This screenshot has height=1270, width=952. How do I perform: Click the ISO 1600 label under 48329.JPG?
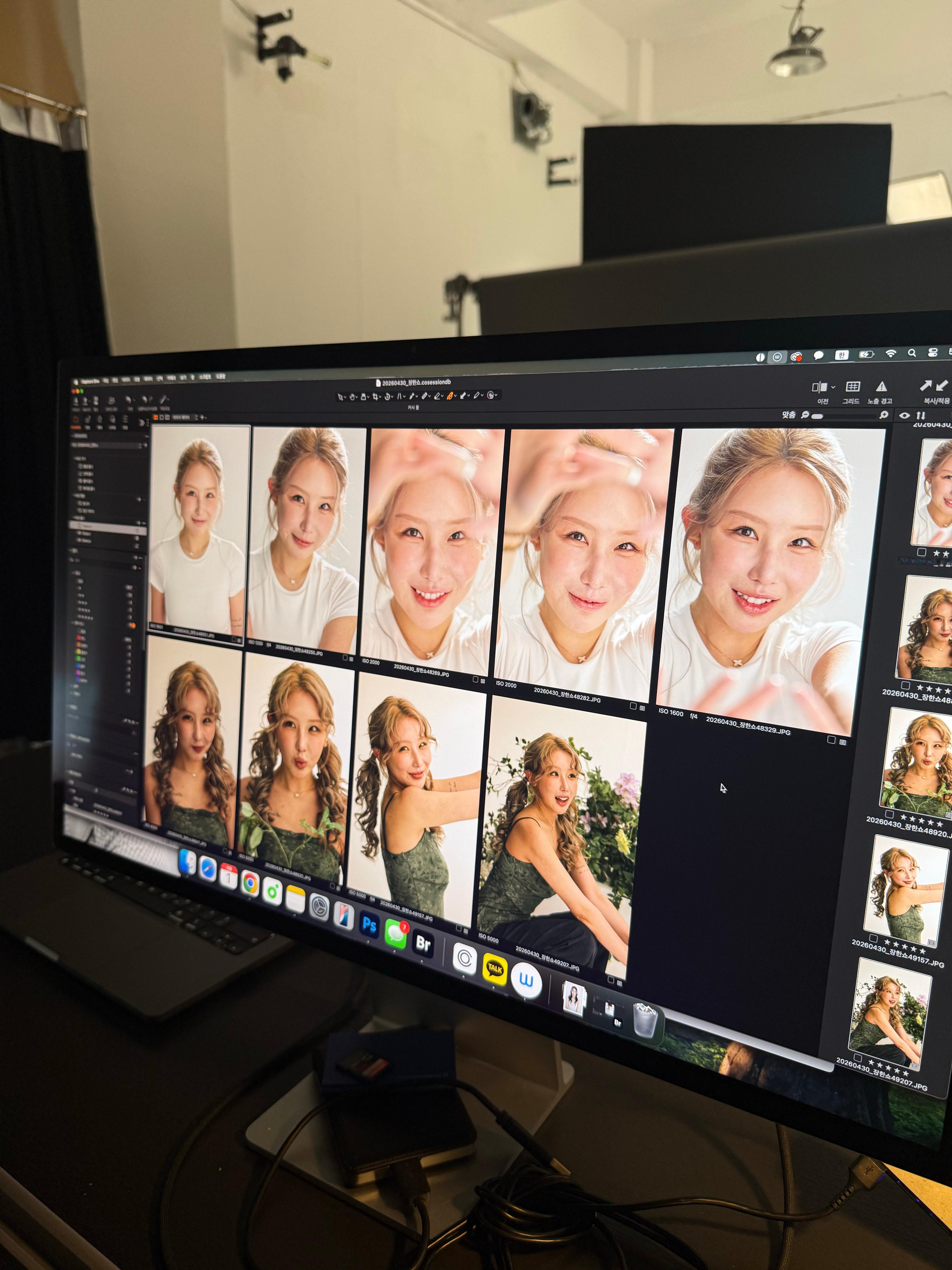(671, 713)
